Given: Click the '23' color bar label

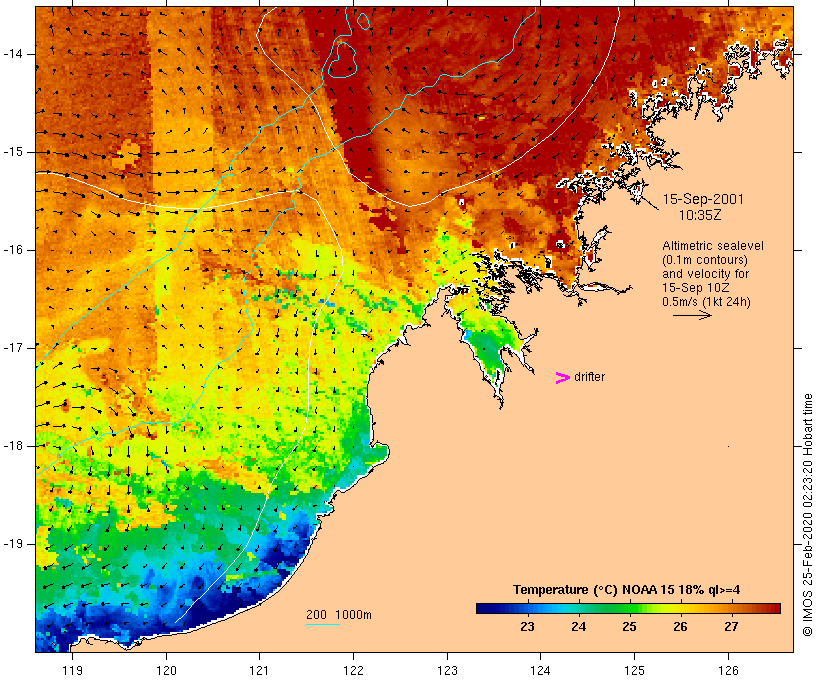Looking at the screenshot, I should 527,627.
